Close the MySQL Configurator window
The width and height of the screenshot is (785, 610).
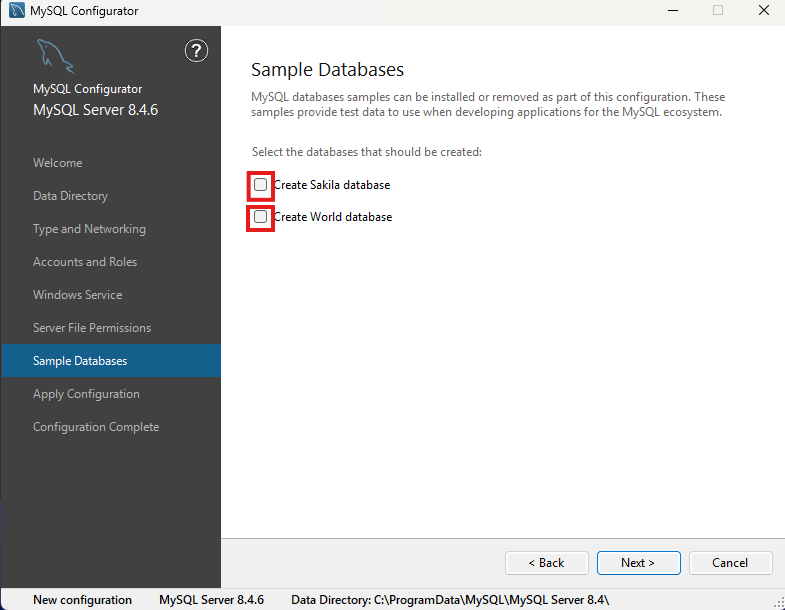(x=764, y=11)
